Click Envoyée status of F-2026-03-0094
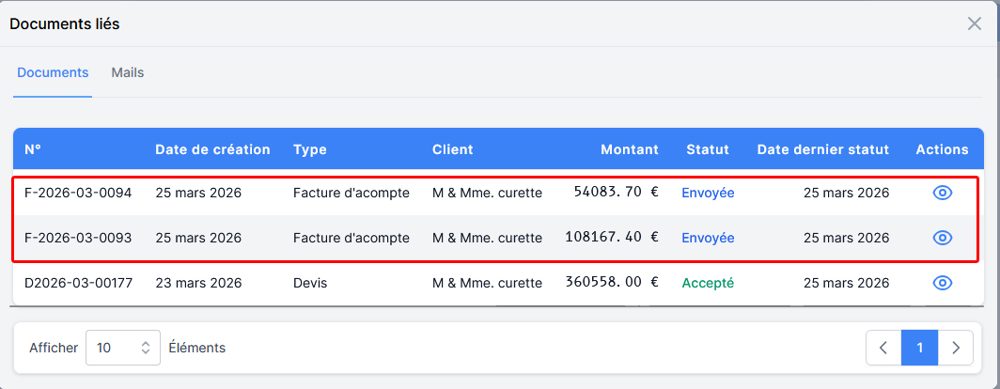1000x389 pixels. pyautogui.click(x=708, y=193)
